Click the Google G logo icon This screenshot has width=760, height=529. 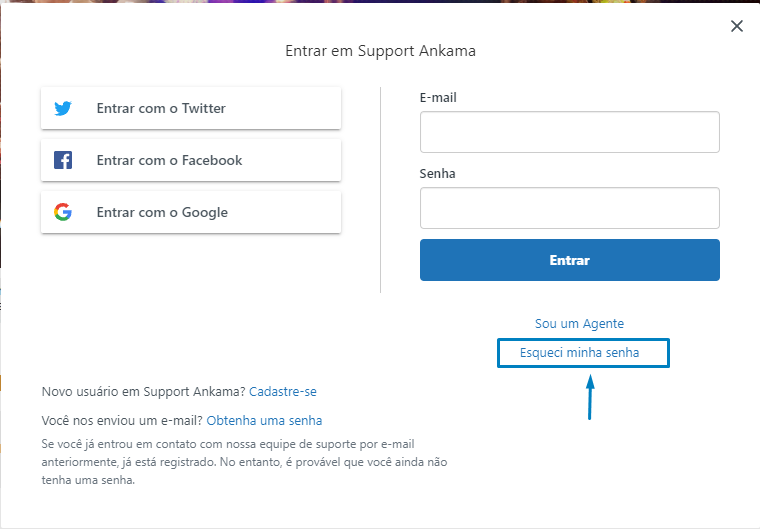63,212
